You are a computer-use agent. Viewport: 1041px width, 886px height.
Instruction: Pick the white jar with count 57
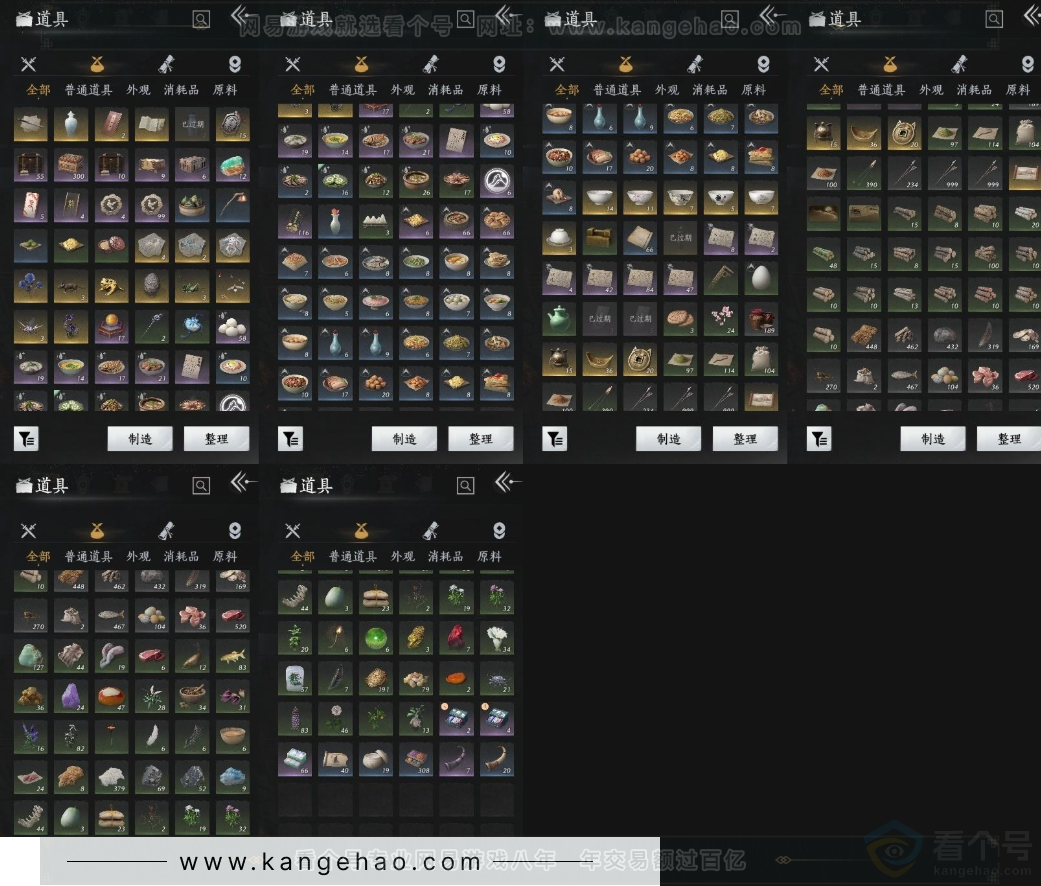coord(295,680)
